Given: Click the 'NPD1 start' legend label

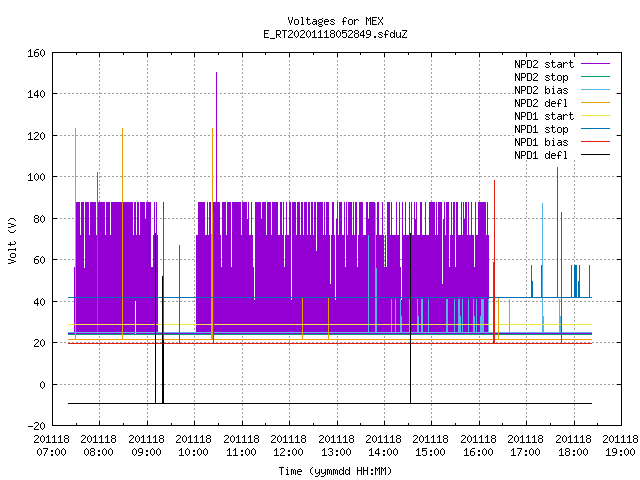Looking at the screenshot, I should 544,116.
